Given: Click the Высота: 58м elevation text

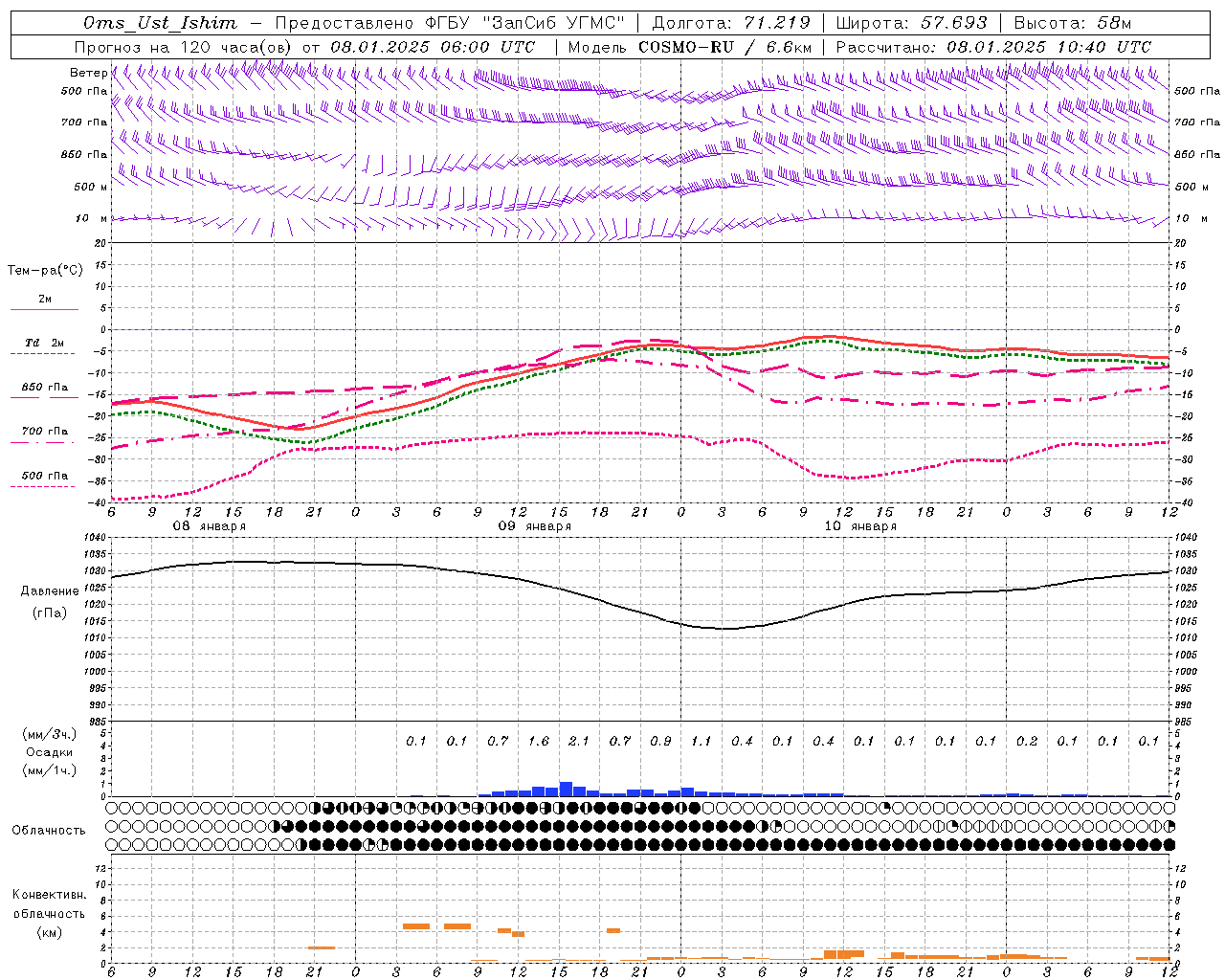Looking at the screenshot, I should tap(1072, 23).
